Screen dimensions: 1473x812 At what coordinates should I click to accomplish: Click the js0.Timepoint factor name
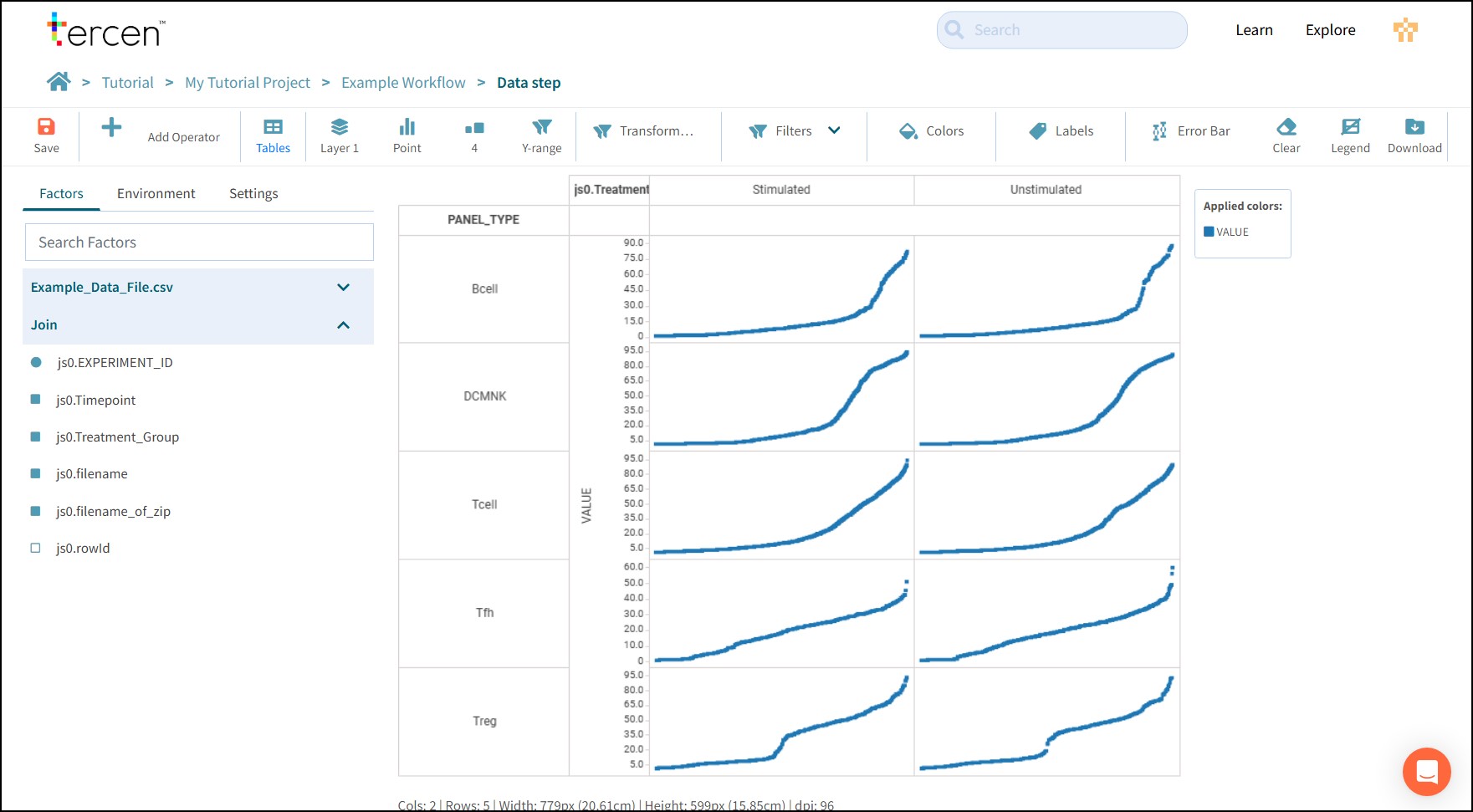click(96, 400)
